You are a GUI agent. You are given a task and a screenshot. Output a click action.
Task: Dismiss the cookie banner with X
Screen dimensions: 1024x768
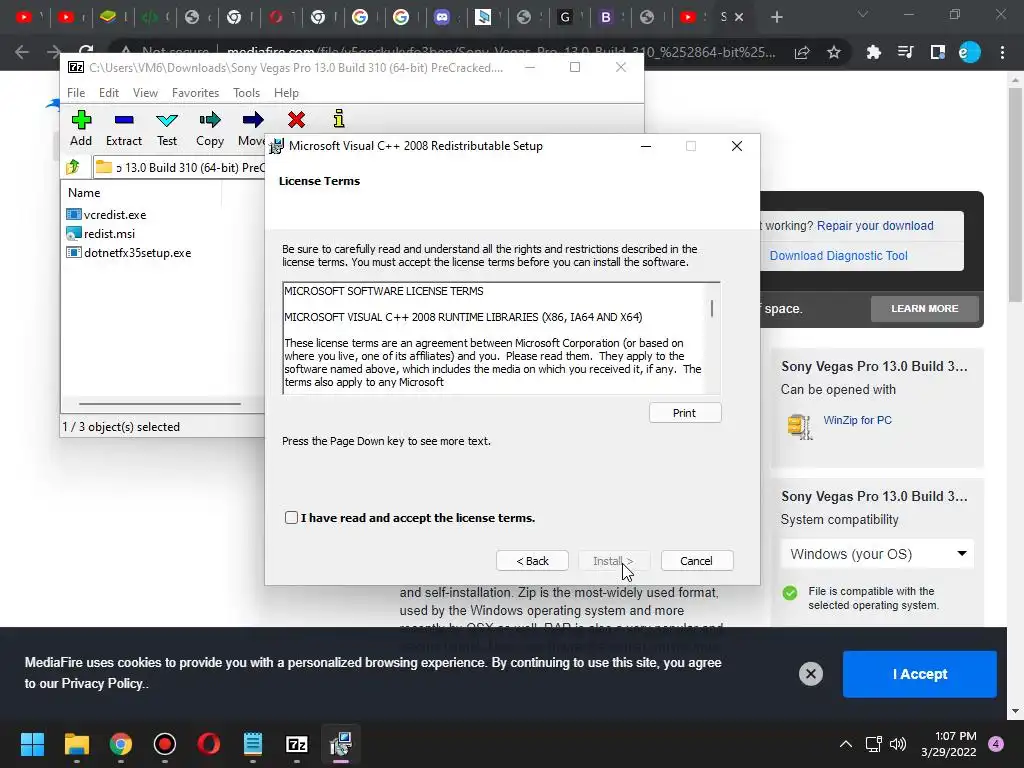[x=810, y=674]
